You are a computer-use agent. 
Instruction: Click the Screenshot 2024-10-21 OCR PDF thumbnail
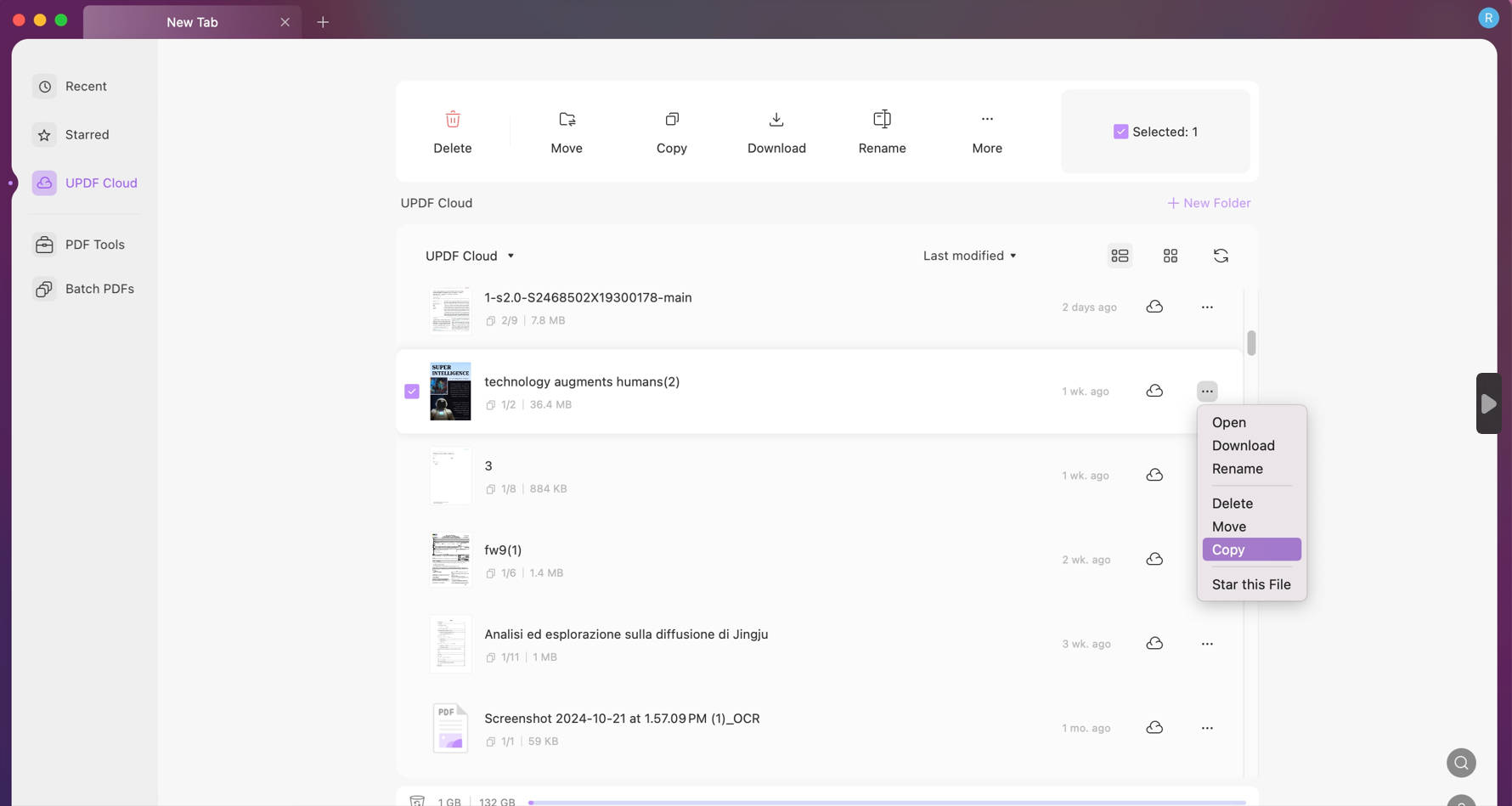tap(450, 728)
